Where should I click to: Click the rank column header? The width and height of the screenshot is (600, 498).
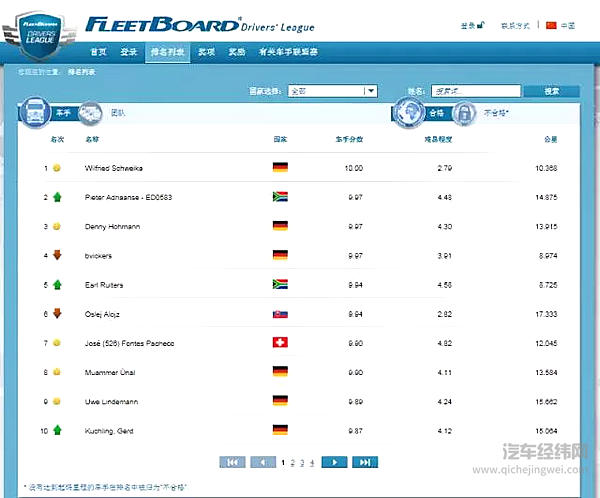pyautogui.click(x=57, y=139)
